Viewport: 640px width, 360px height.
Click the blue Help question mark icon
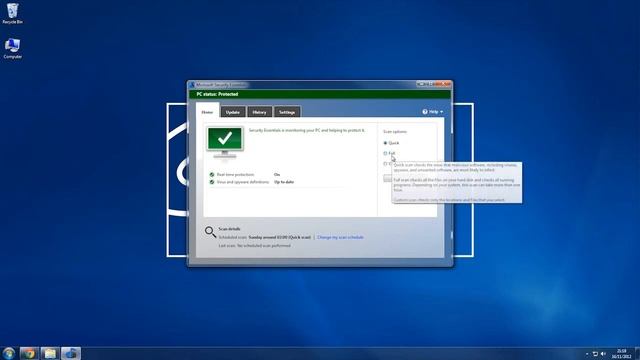[425, 112]
